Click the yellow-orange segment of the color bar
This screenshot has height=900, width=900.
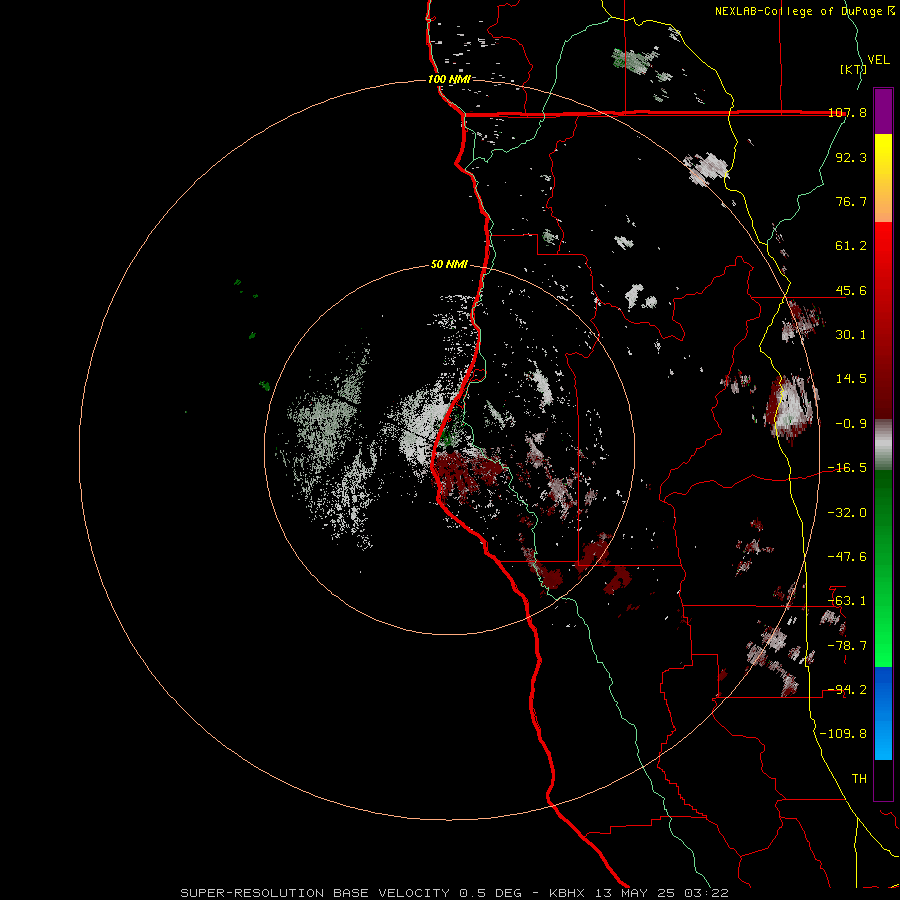(883, 178)
